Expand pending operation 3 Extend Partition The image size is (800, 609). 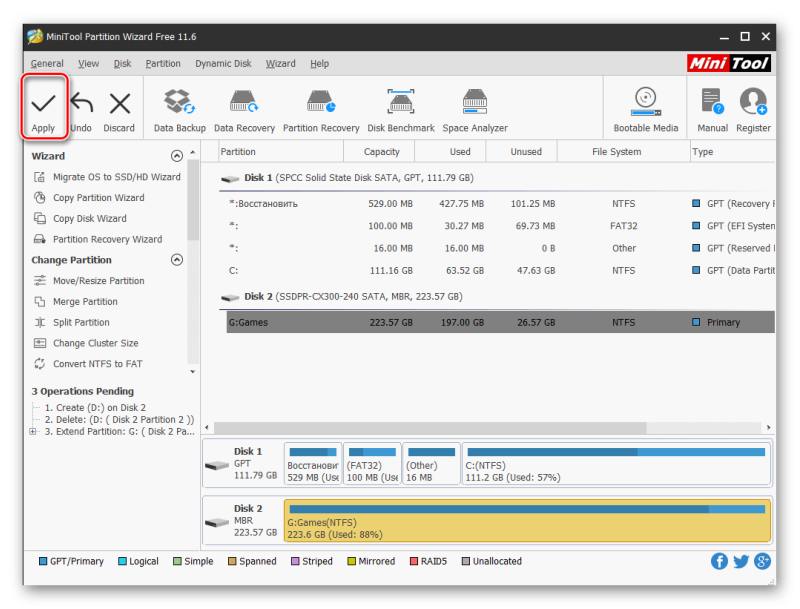click(x=33, y=432)
